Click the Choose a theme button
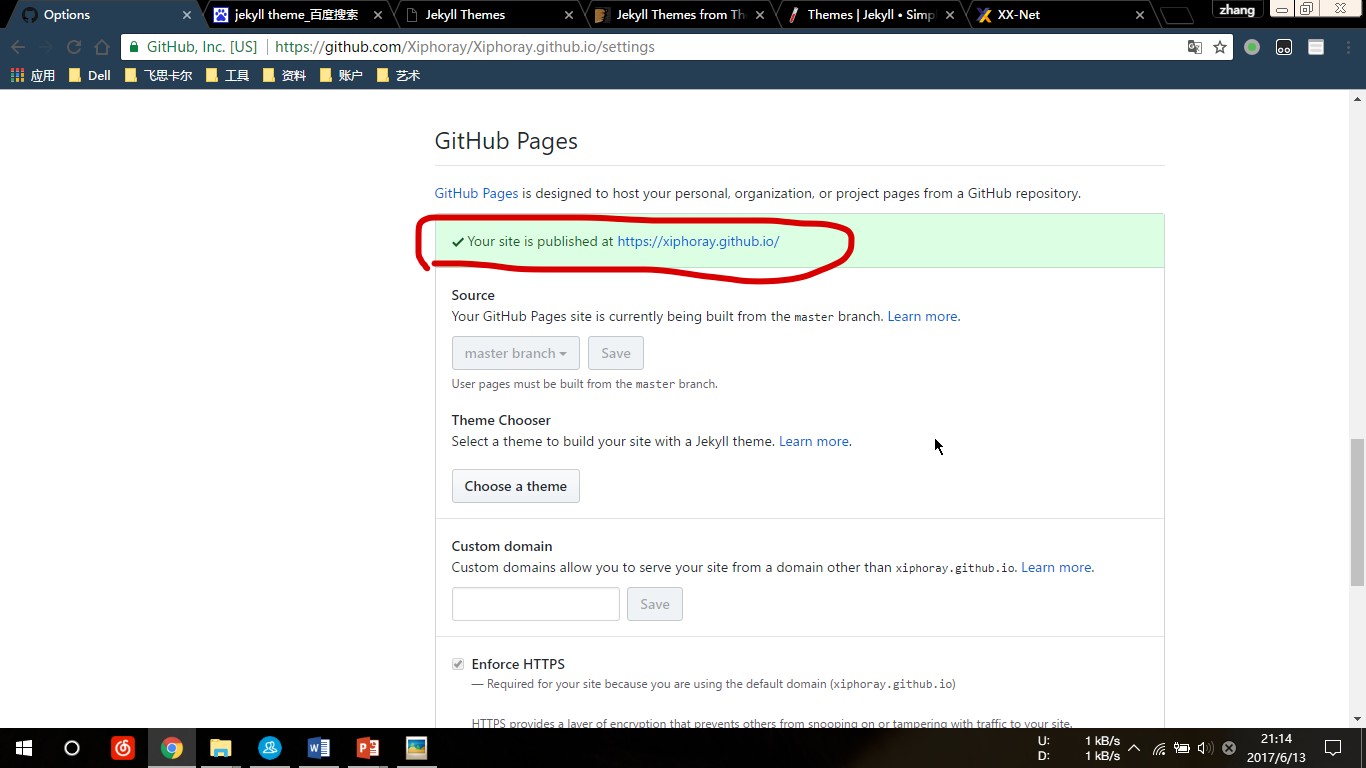The height and width of the screenshot is (768, 1366). pos(515,486)
